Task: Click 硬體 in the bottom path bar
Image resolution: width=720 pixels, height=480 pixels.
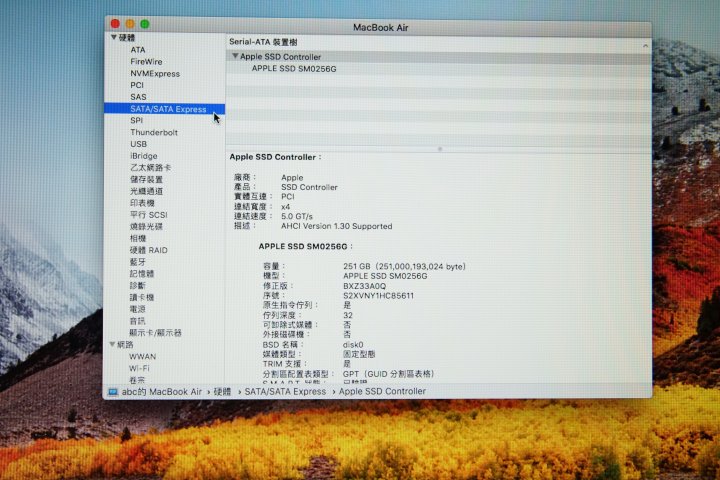Action: click(x=222, y=392)
